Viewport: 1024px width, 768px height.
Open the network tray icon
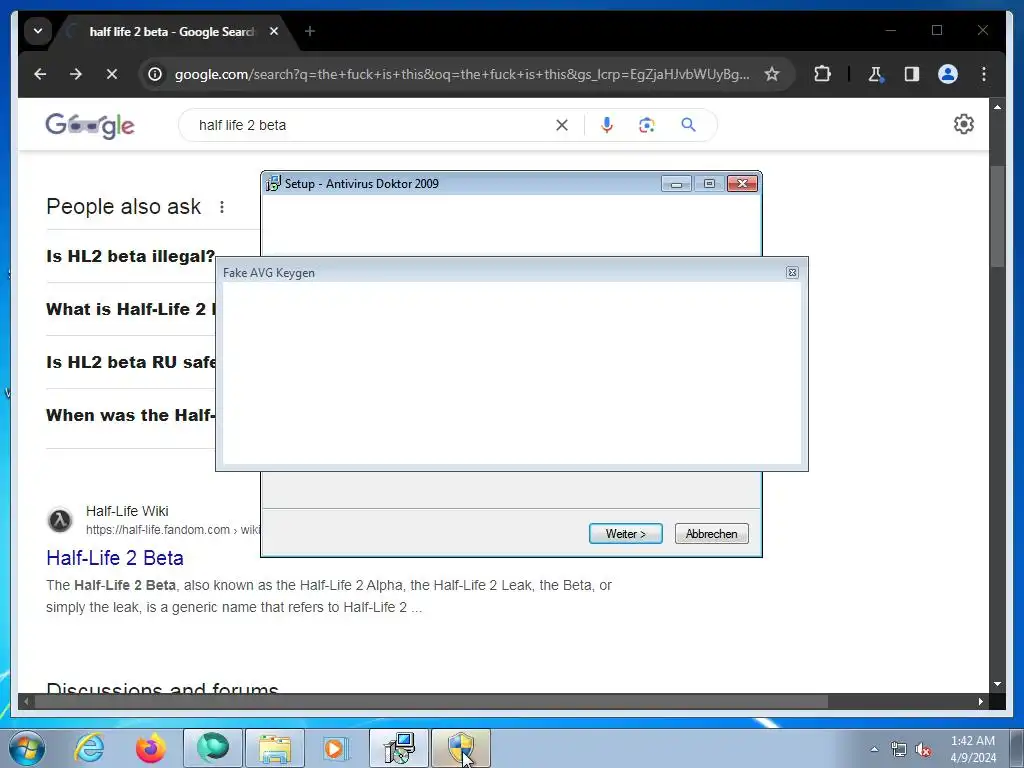coord(899,749)
